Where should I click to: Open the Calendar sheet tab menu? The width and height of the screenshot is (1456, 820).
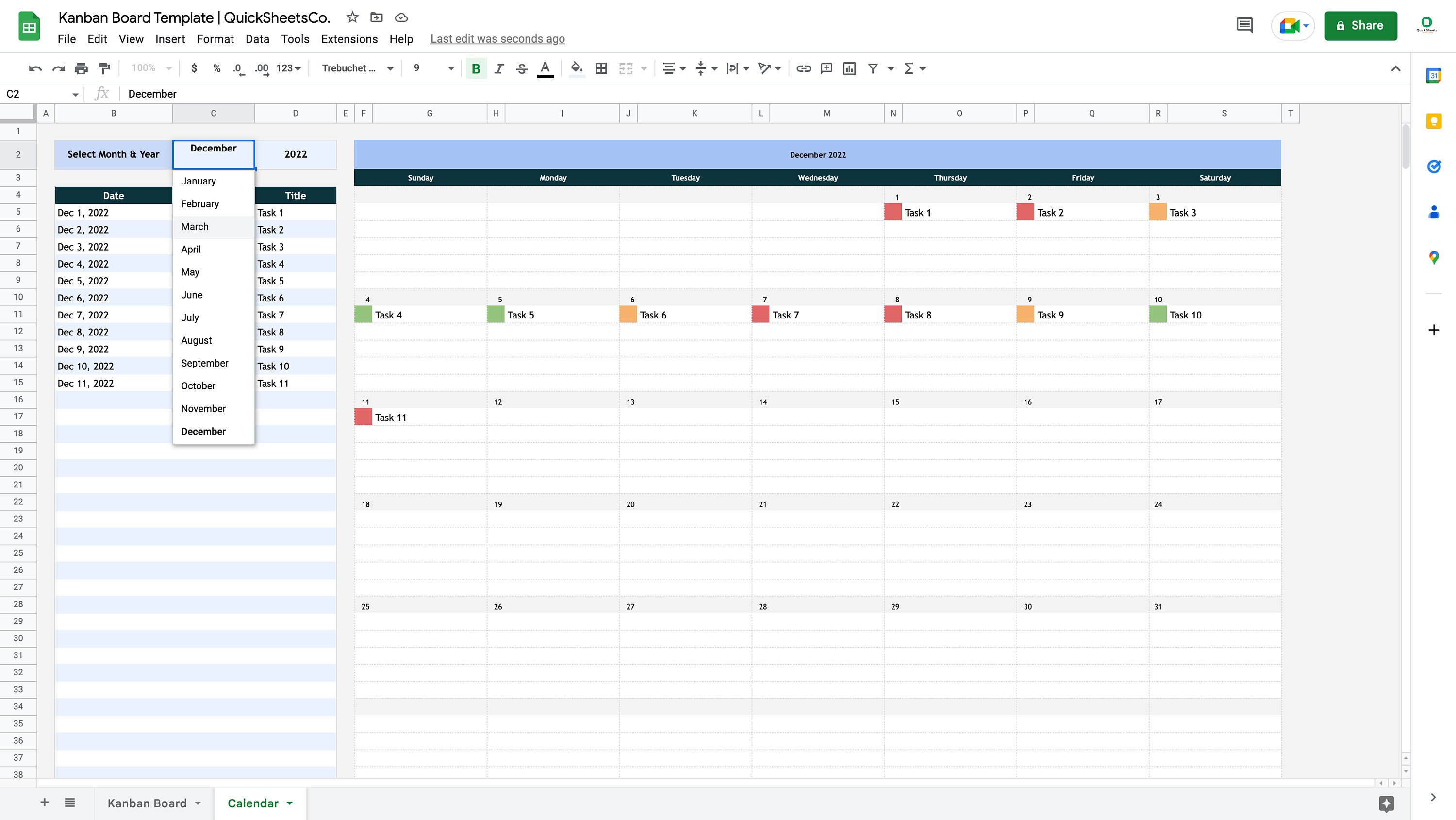[x=291, y=803]
